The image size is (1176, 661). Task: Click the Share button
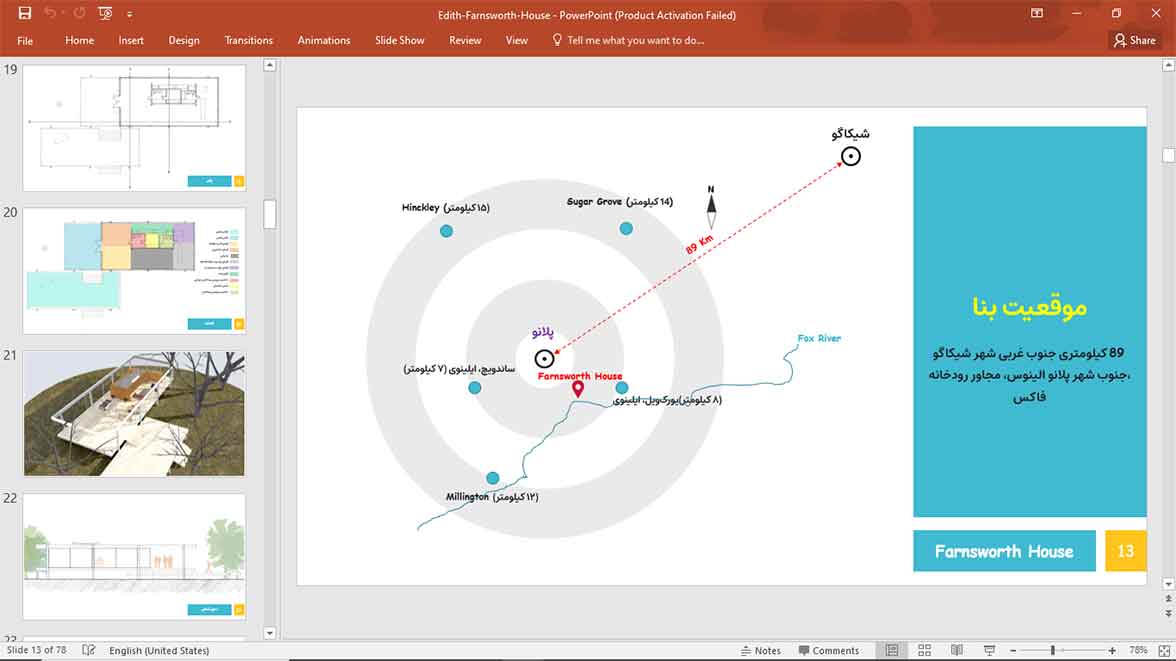1135,41
